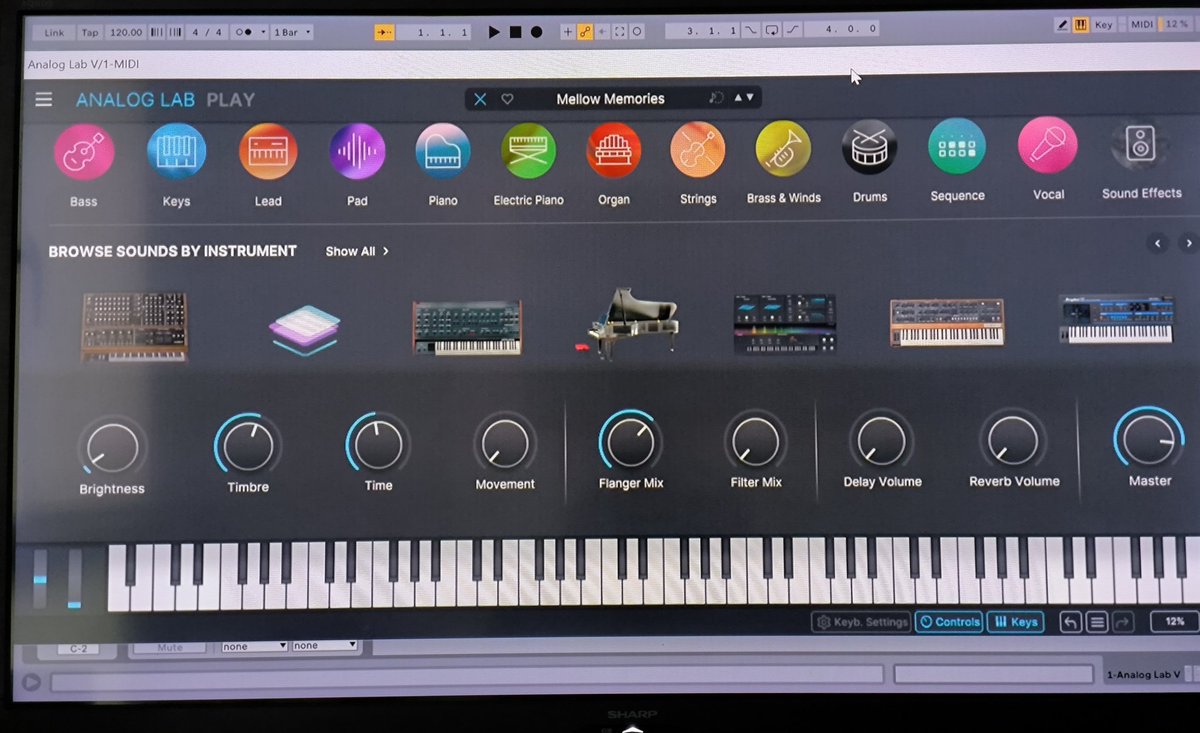The height and width of the screenshot is (733, 1200).
Task: Open Keyb. Settings panel
Action: point(861,622)
